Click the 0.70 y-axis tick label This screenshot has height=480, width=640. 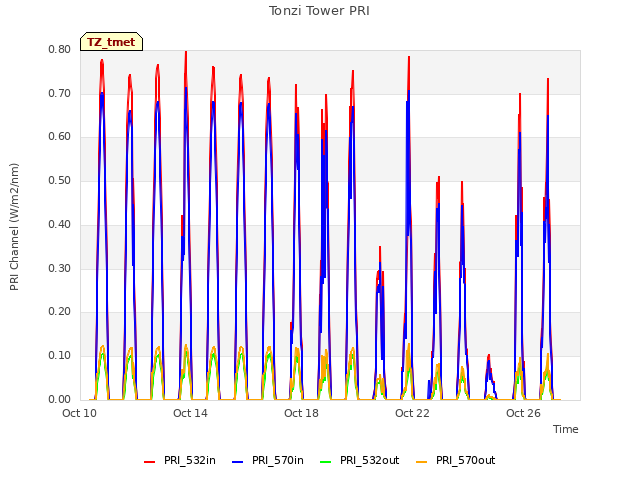[x=60, y=93]
